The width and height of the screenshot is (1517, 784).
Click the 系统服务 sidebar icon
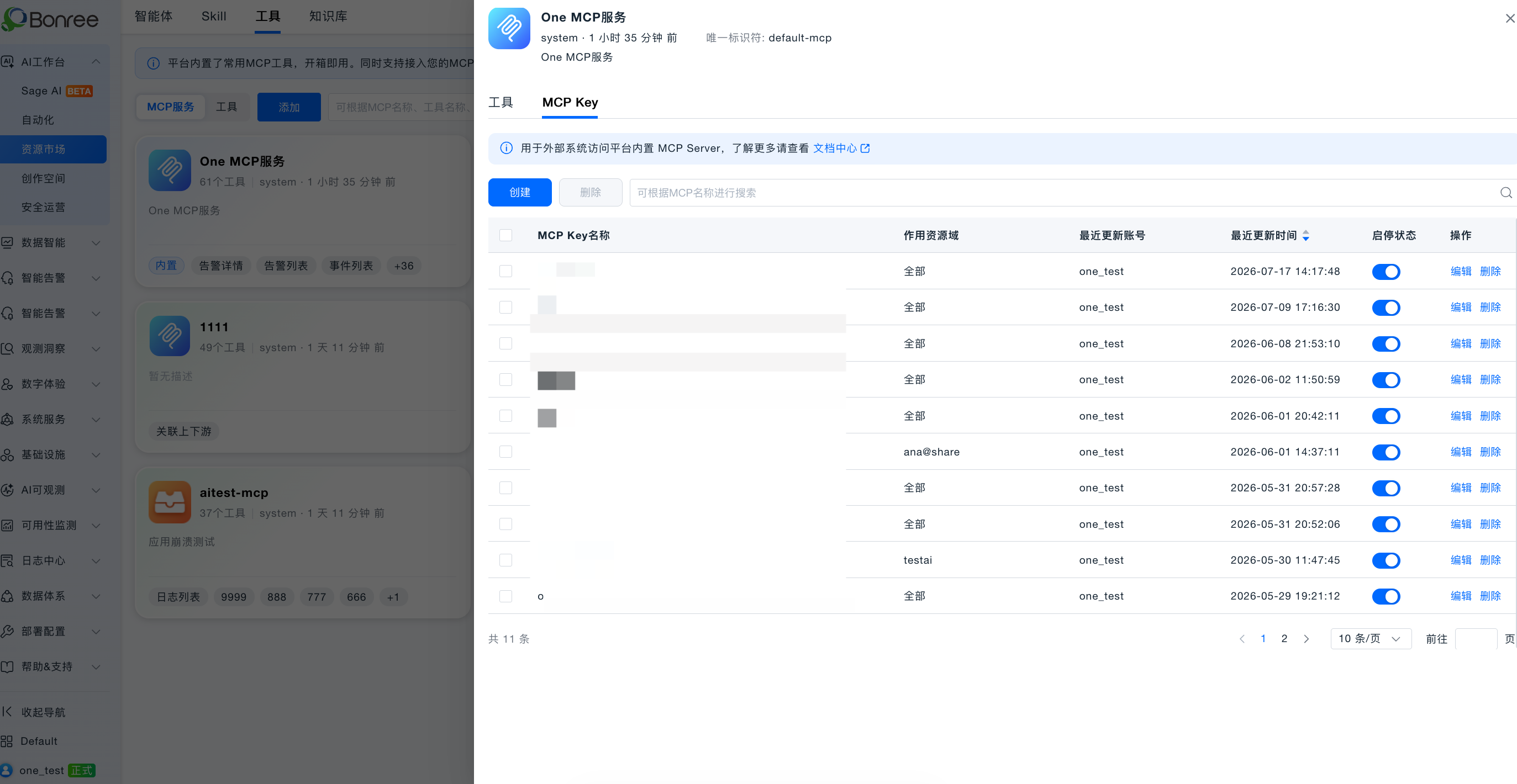(x=7, y=419)
